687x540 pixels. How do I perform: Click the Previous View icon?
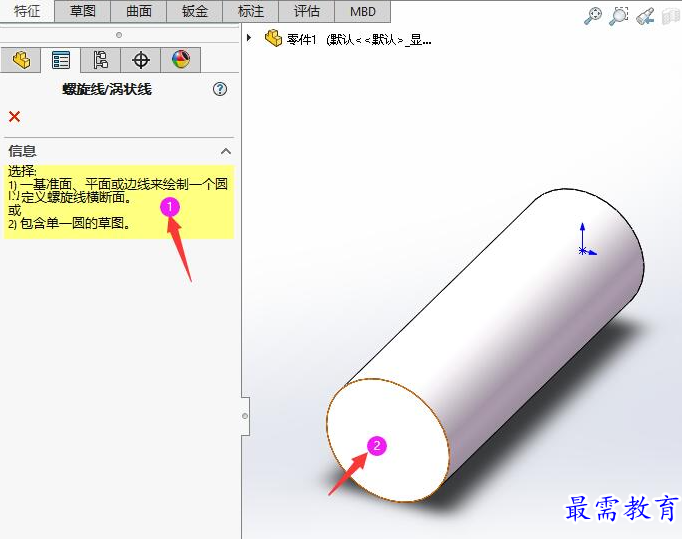[x=645, y=16]
